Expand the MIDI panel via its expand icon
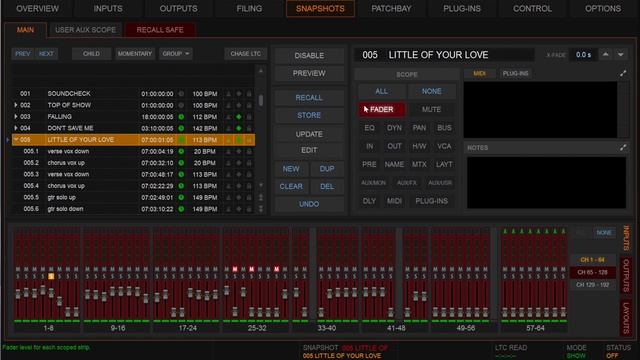 [623, 73]
